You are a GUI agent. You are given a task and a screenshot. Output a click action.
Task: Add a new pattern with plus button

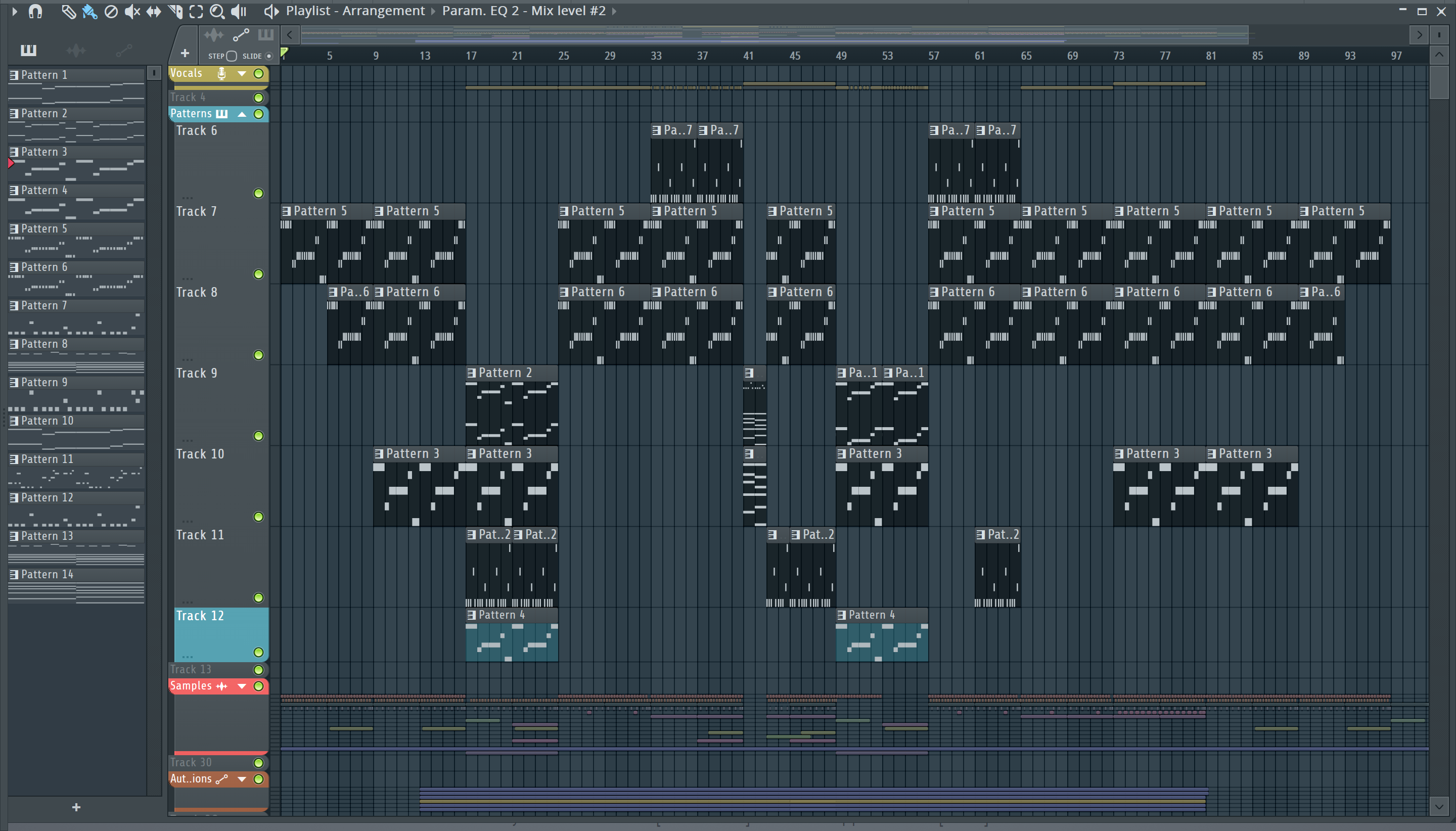click(76, 807)
